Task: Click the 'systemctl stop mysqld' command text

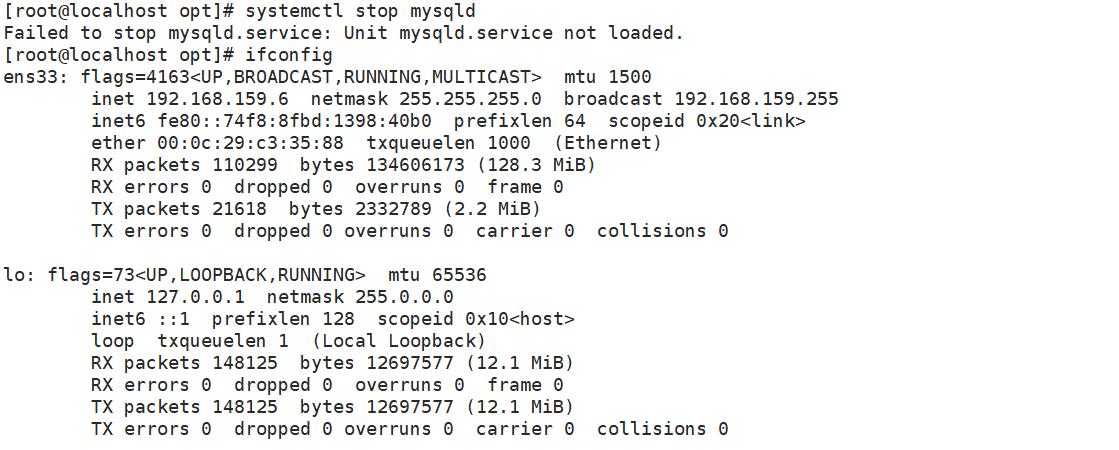Action: tap(360, 11)
